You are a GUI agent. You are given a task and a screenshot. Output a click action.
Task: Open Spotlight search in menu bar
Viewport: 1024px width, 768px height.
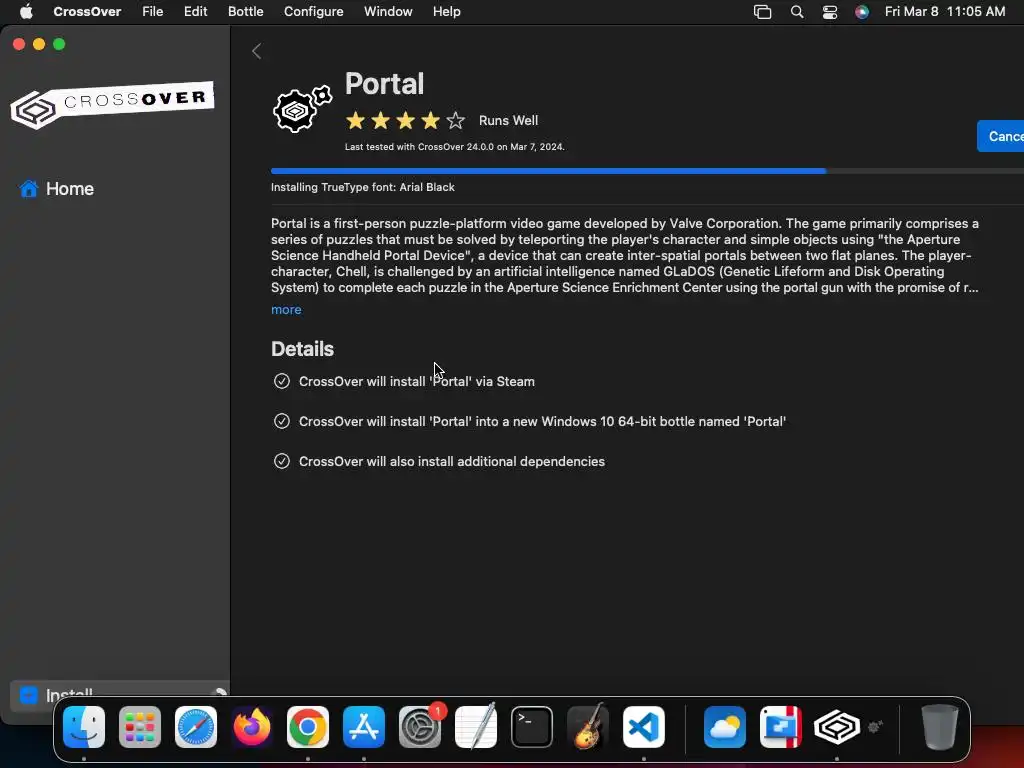pos(797,12)
